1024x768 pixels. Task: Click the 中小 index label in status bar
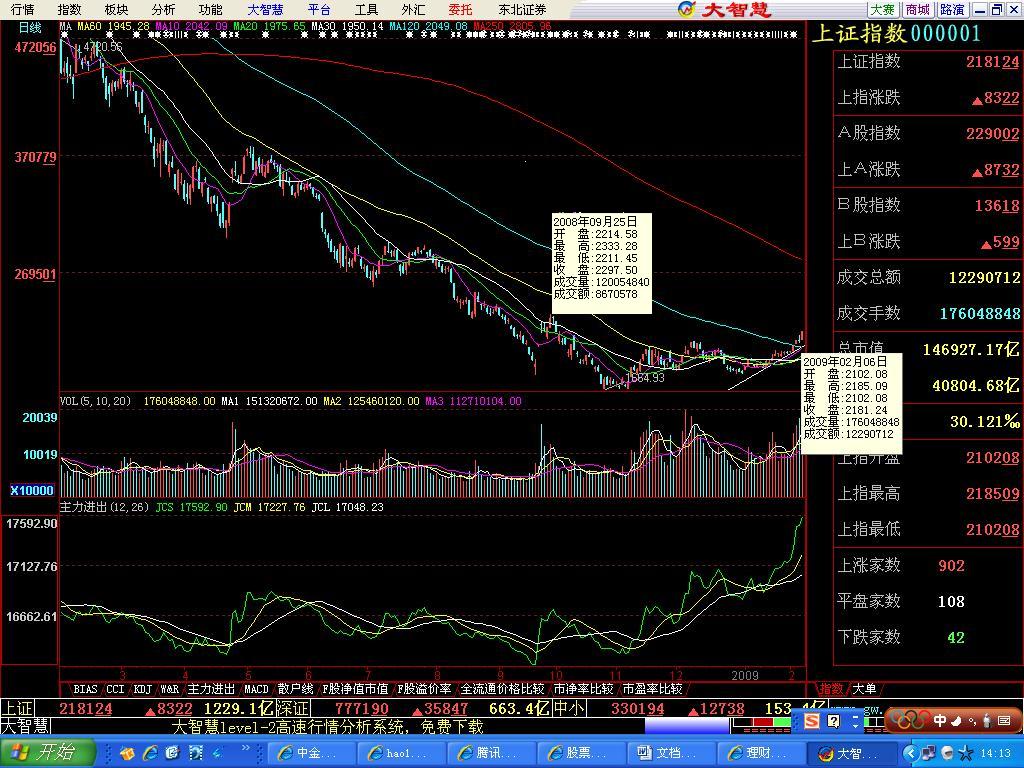pos(570,709)
